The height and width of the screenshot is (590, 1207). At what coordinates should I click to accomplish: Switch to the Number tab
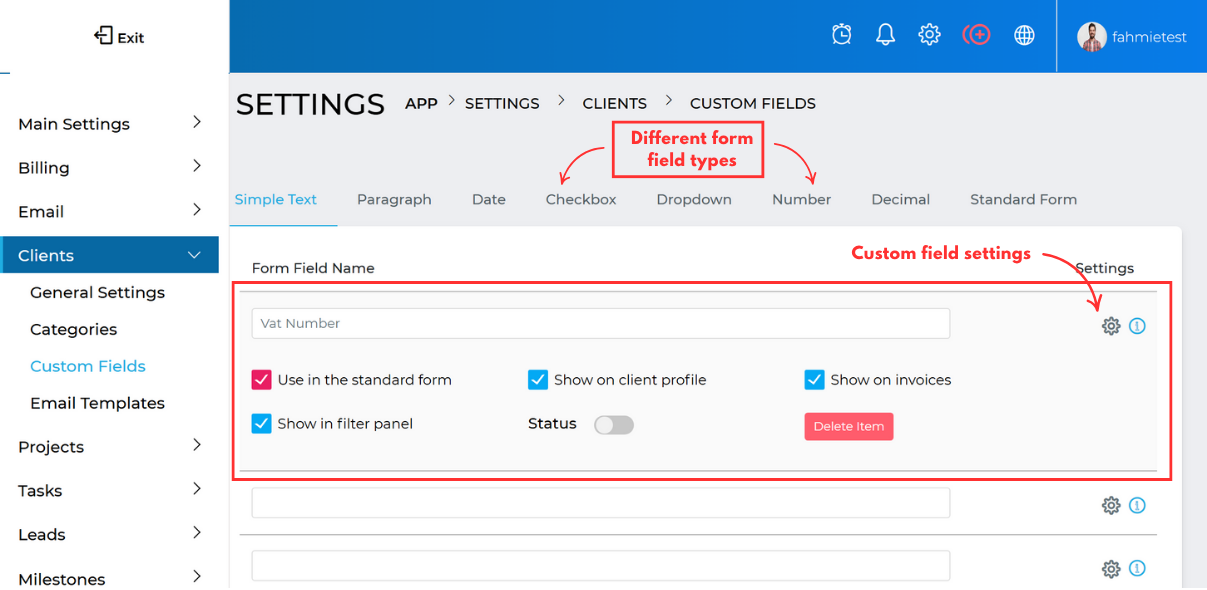[801, 199]
